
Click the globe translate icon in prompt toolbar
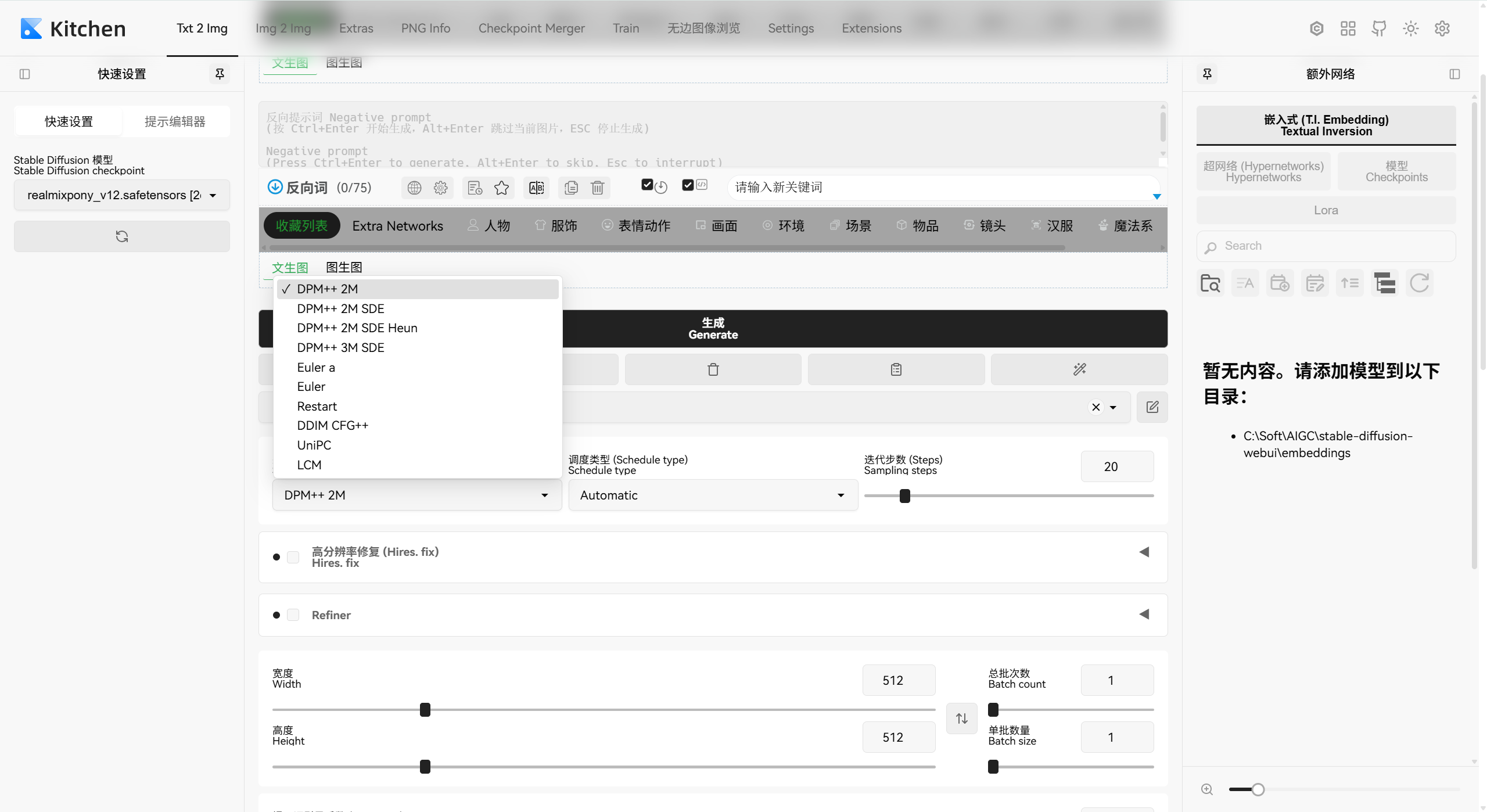coord(414,188)
